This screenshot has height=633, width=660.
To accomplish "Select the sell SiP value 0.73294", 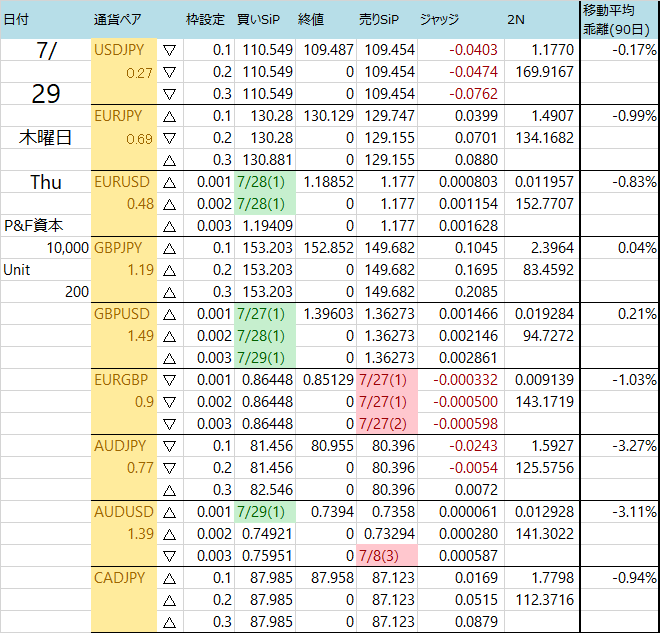I will click(389, 534).
